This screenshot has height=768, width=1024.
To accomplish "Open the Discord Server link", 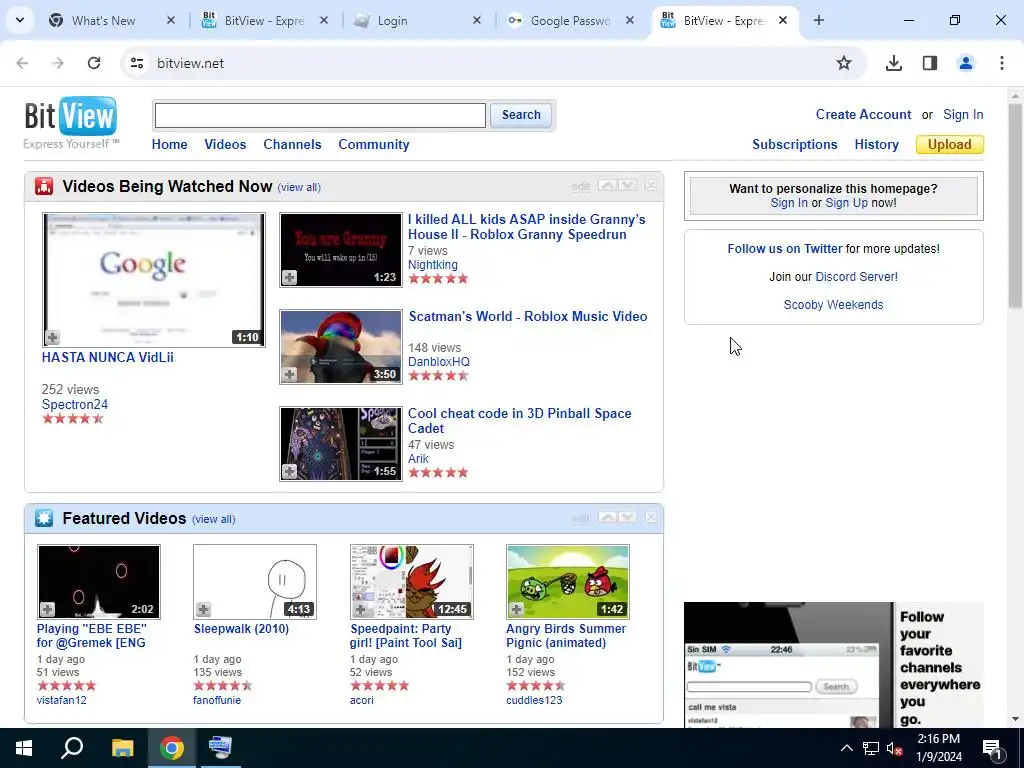I will pos(856,277).
